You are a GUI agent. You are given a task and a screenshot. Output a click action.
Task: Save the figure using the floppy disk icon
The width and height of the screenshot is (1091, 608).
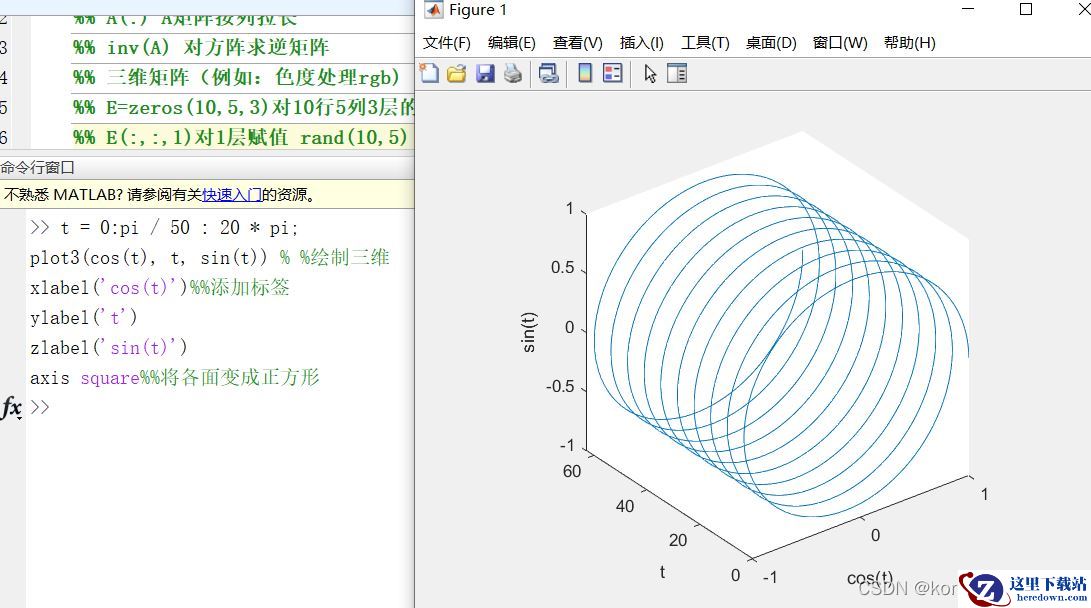pyautogui.click(x=485, y=74)
